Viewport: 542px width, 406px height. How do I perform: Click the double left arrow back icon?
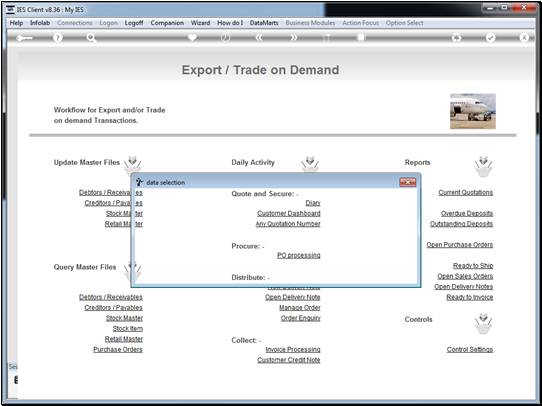coord(259,38)
